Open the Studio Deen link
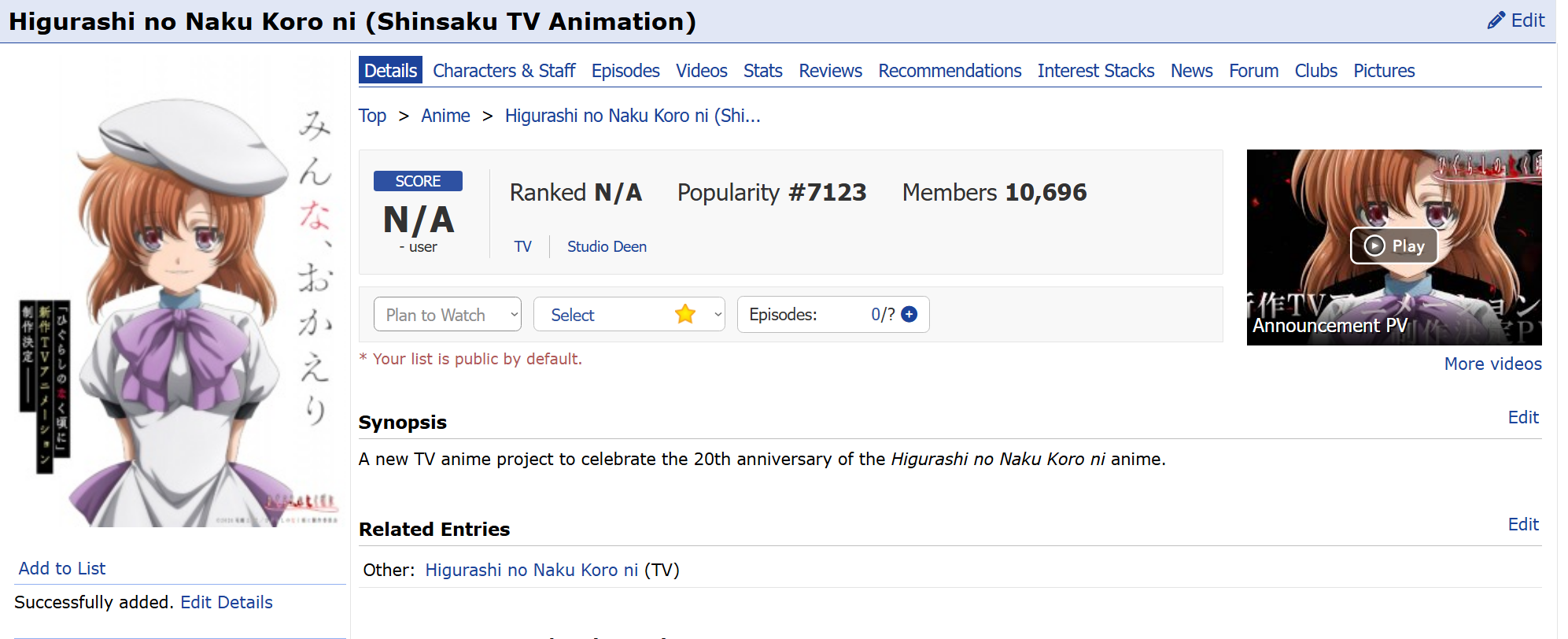Screen dimensions: 1568x639 click(x=607, y=246)
